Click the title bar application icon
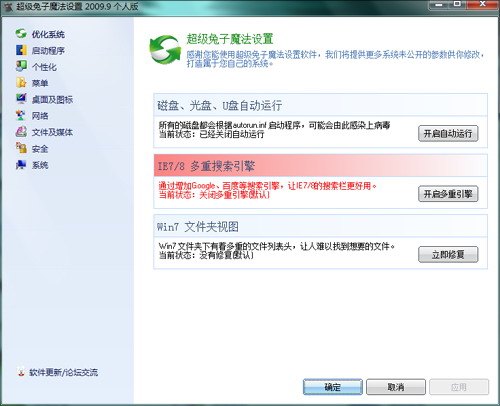Image resolution: width=500 pixels, height=406 pixels. pyautogui.click(x=9, y=7)
